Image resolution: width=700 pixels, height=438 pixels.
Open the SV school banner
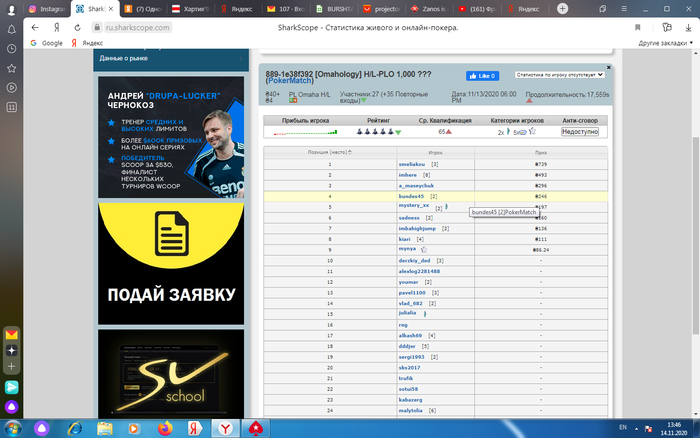[171, 374]
